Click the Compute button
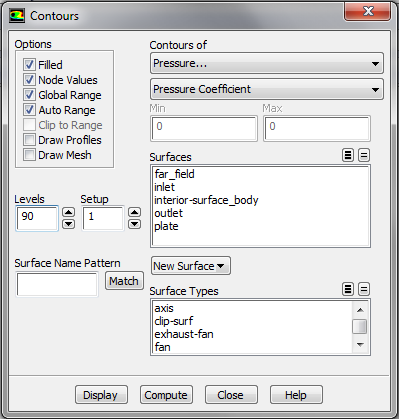The image size is (399, 419). (166, 395)
